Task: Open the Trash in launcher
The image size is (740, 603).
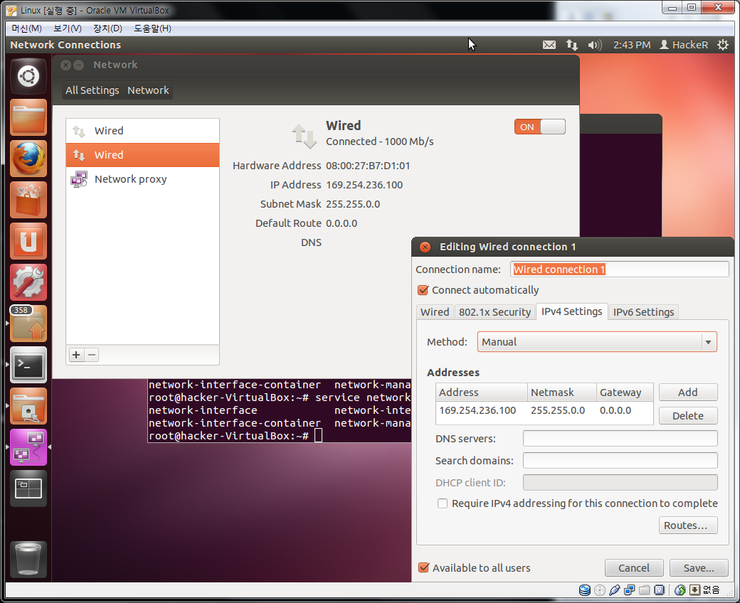Action: click(28, 559)
